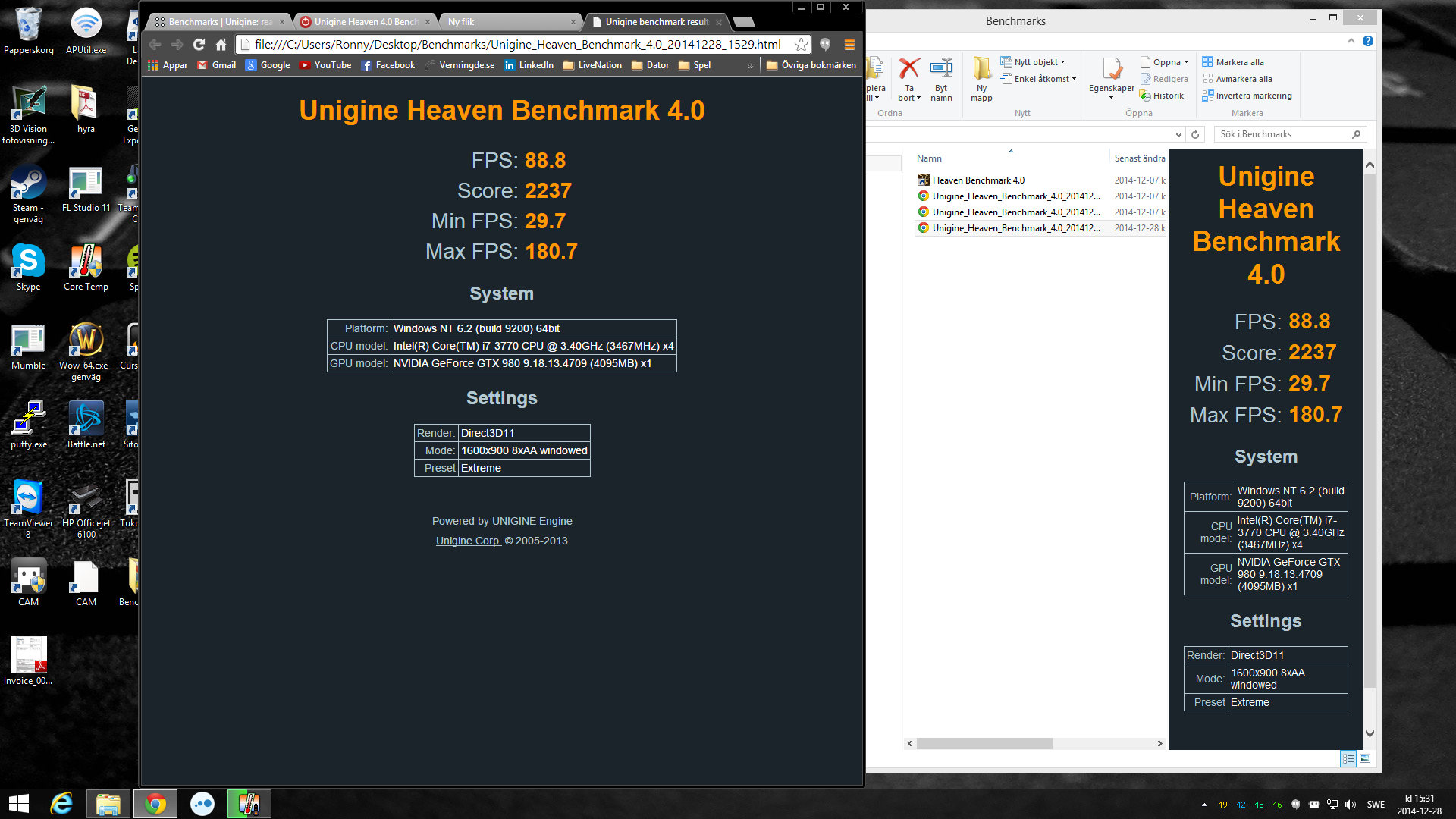Switch to Ny flik tab
1456x819 pixels.
tap(508, 22)
